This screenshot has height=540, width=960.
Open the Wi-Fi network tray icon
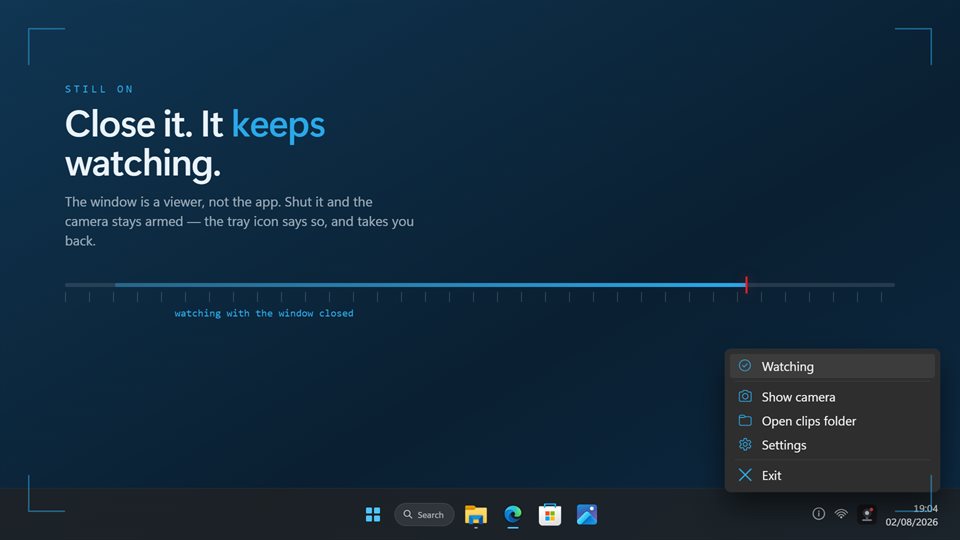841,514
